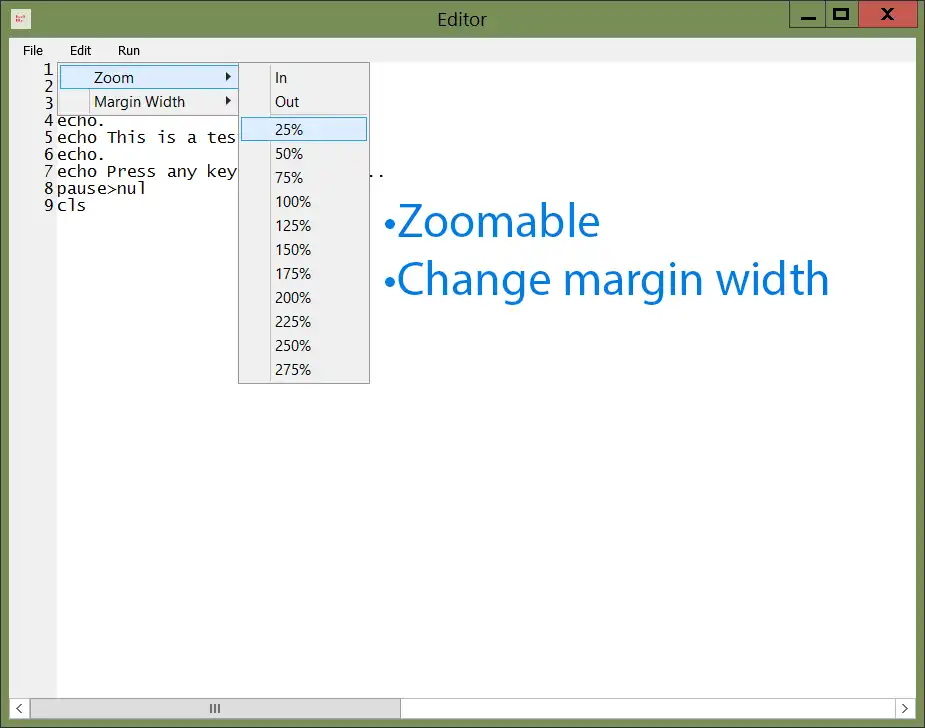Open the Edit menu

(x=80, y=51)
